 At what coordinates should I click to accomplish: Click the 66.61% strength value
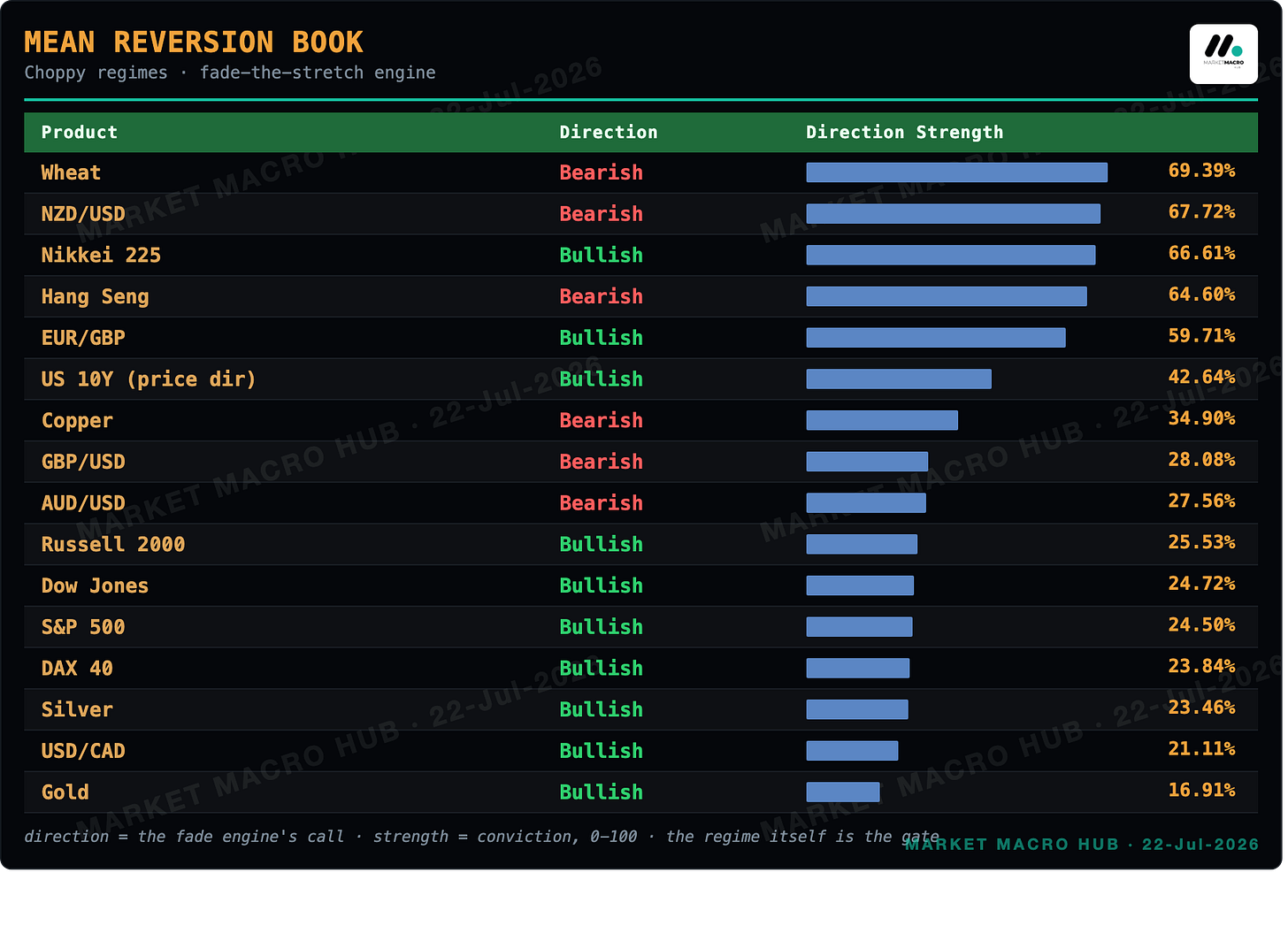(1201, 253)
